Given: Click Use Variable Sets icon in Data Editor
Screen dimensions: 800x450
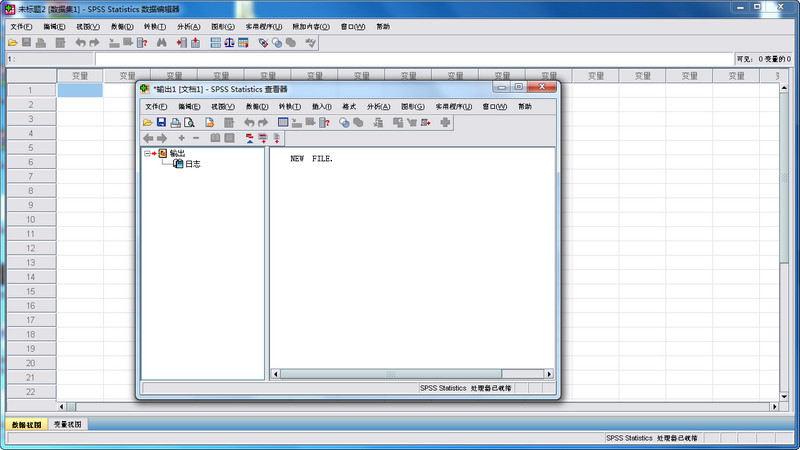Looking at the screenshot, I should [x=277, y=43].
